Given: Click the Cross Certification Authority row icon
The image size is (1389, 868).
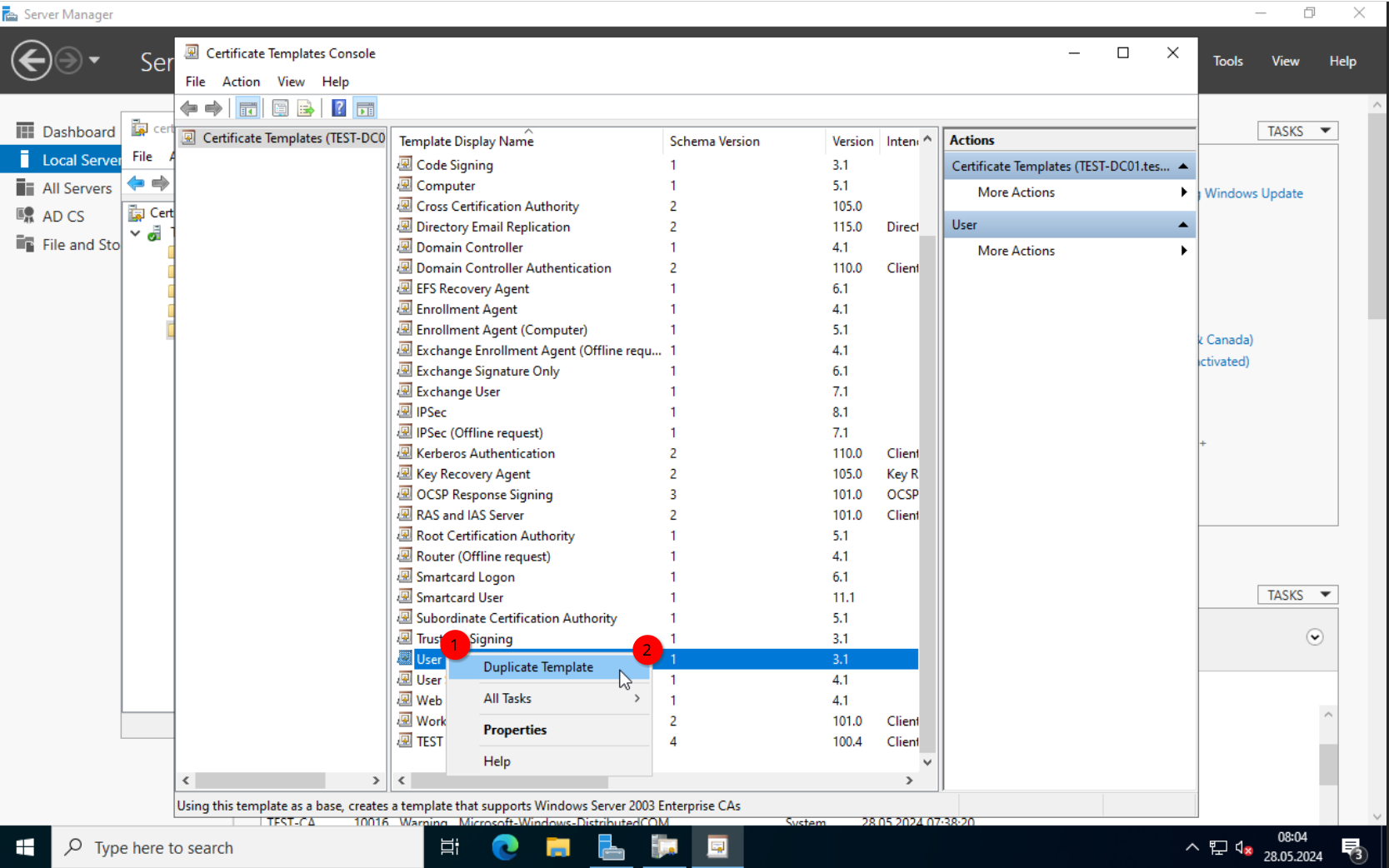Looking at the screenshot, I should 405,206.
